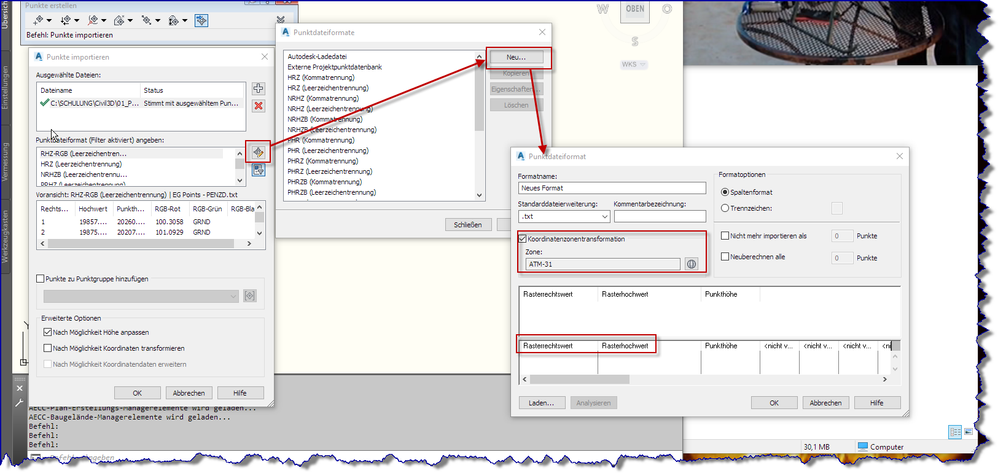This screenshot has height=473, width=998.
Task: Enable Punkte zu Punktgruppe hinzufügen checkbox
Action: click(x=41, y=278)
